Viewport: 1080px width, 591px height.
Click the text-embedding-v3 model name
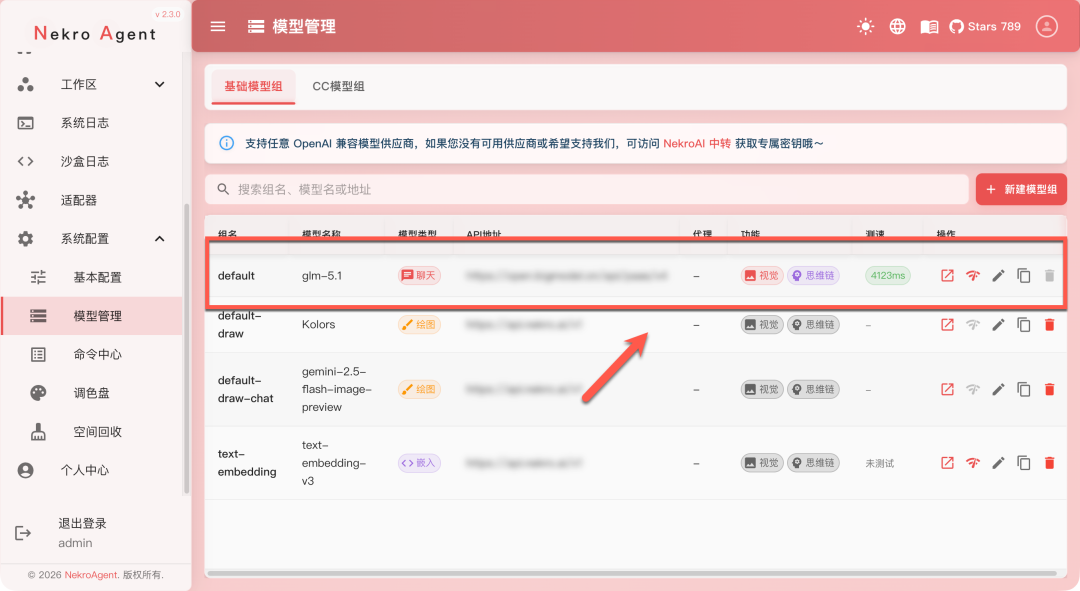click(x=334, y=463)
